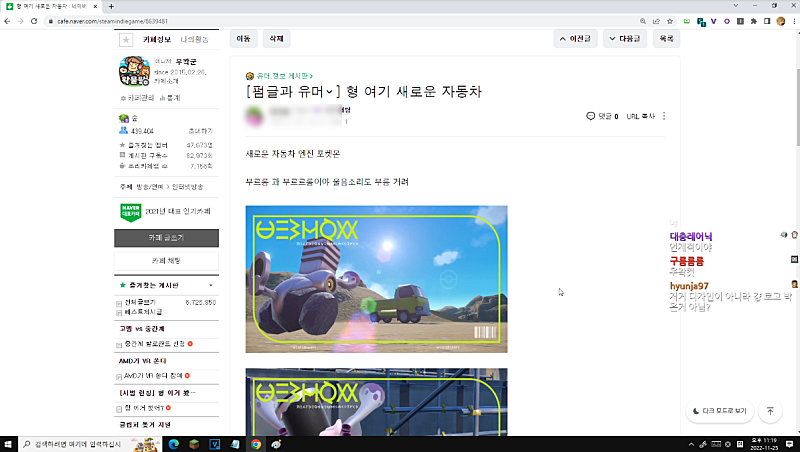800x452 pixels.
Task: Switch to the 카페정보 tab
Action: [x=157, y=39]
